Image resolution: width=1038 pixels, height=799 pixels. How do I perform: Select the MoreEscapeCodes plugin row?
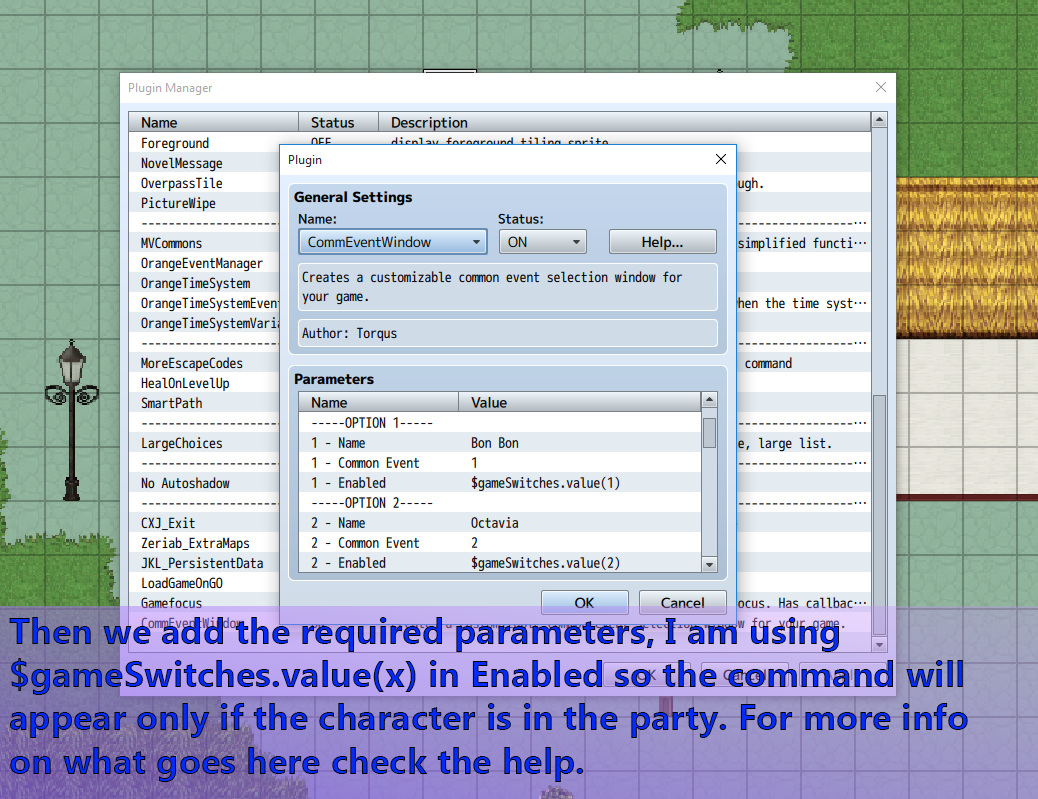[x=205, y=363]
